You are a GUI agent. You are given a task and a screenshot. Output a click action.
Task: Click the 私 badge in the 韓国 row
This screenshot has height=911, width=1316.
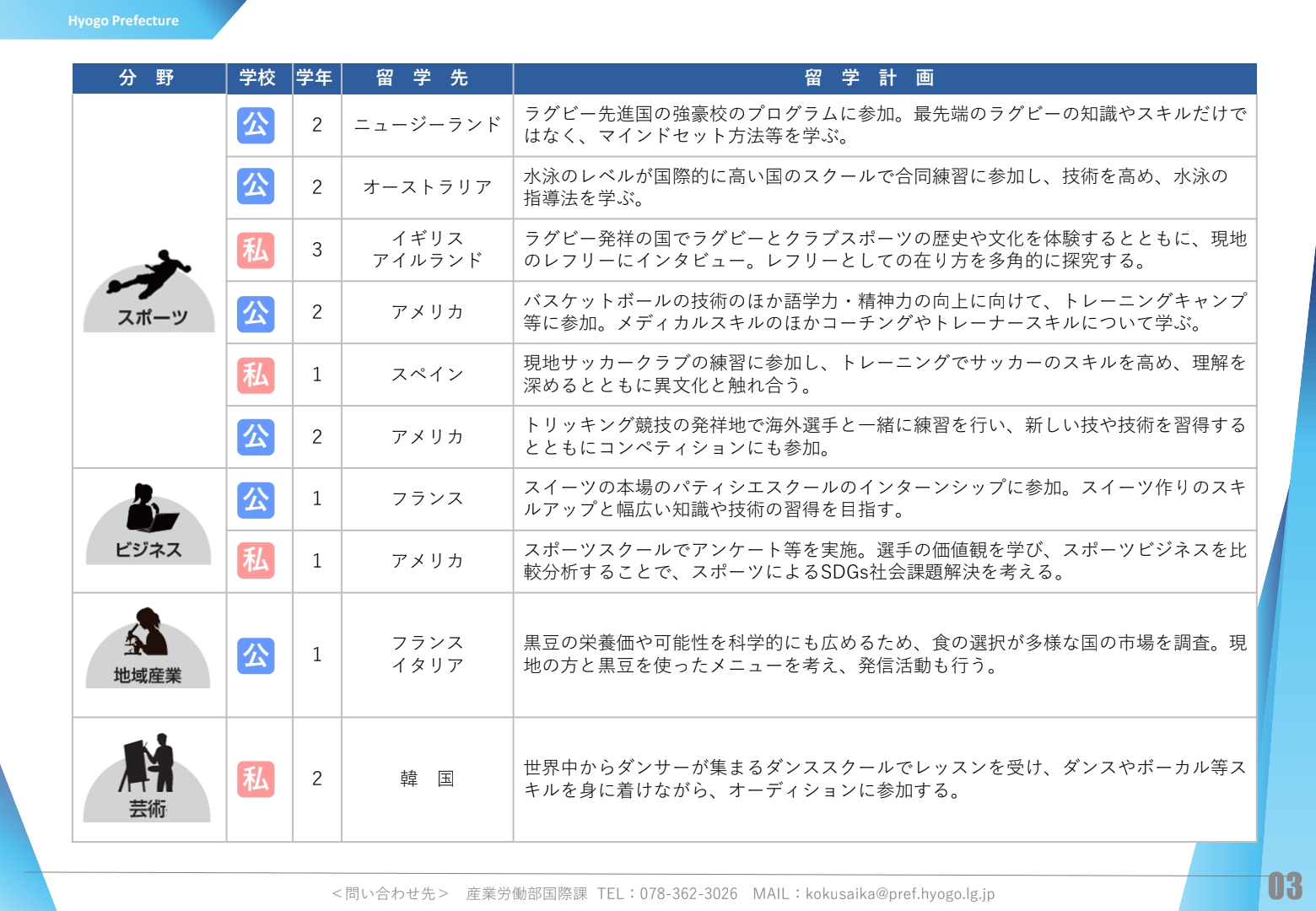256,779
